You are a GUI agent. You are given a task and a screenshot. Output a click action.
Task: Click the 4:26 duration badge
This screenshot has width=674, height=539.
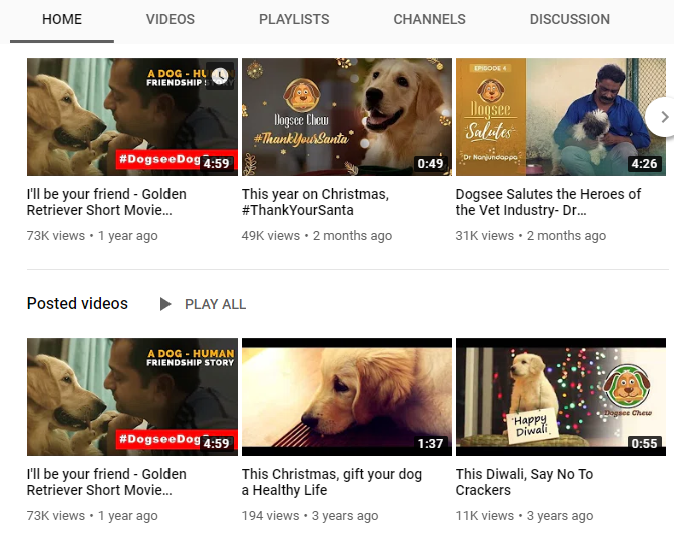point(644,164)
